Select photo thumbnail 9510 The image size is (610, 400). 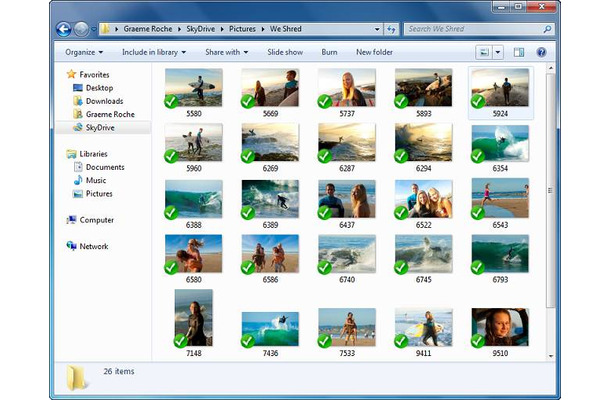point(500,327)
